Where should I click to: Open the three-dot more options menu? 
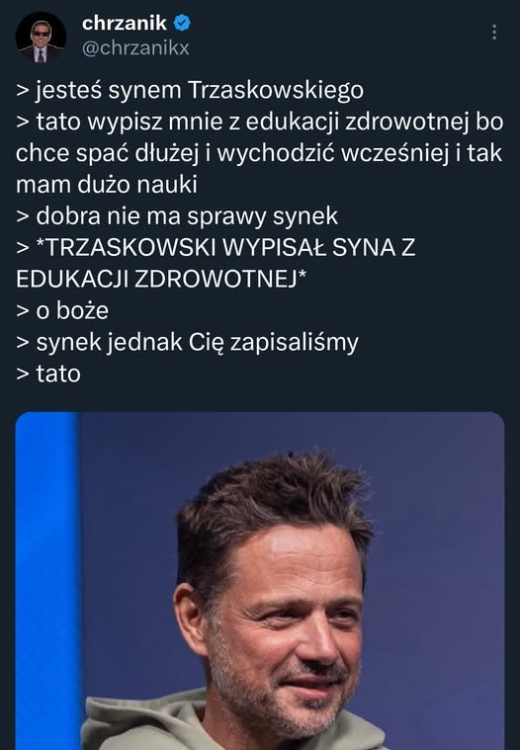click(494, 32)
